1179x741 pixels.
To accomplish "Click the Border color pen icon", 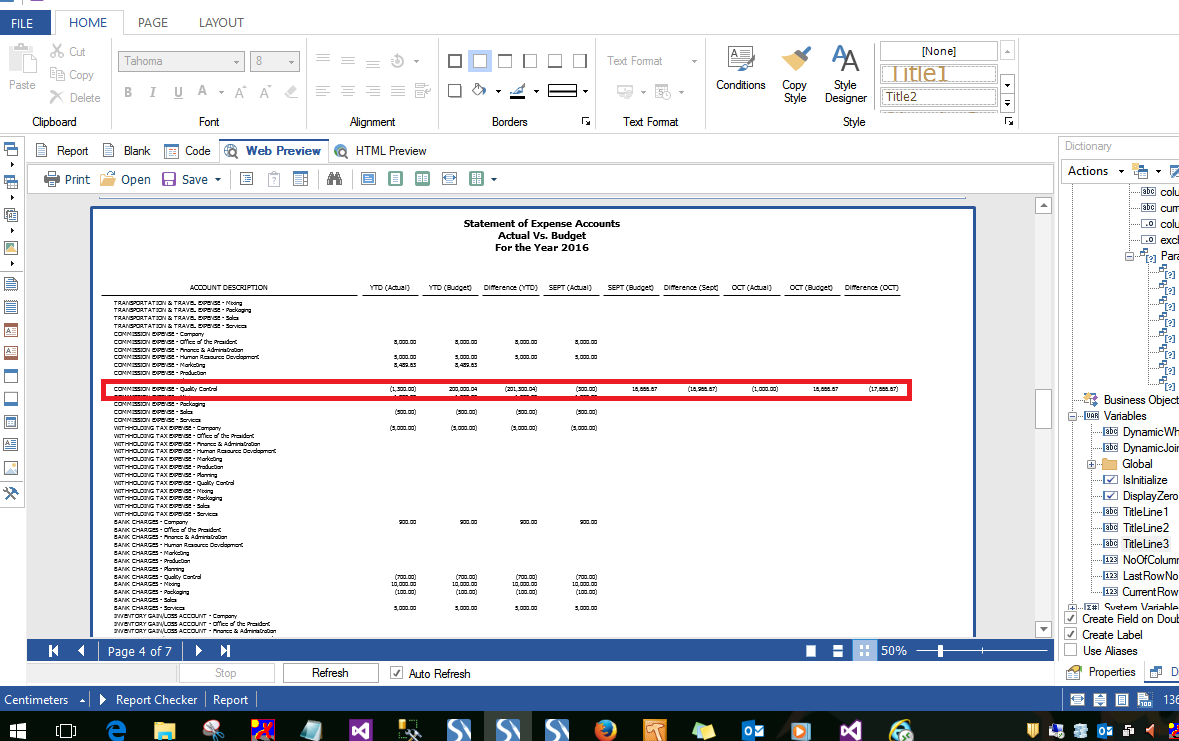I will pos(517,91).
